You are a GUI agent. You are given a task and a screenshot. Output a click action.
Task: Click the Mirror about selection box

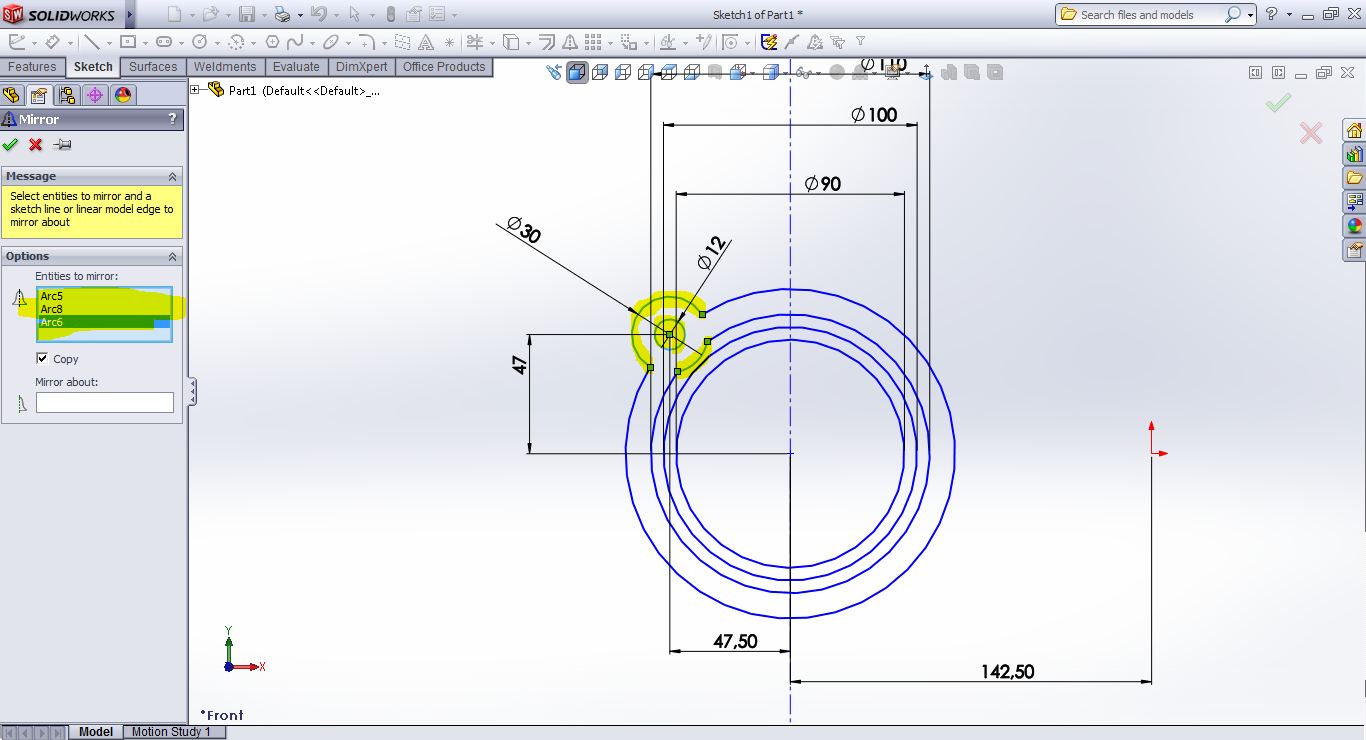pyautogui.click(x=104, y=402)
